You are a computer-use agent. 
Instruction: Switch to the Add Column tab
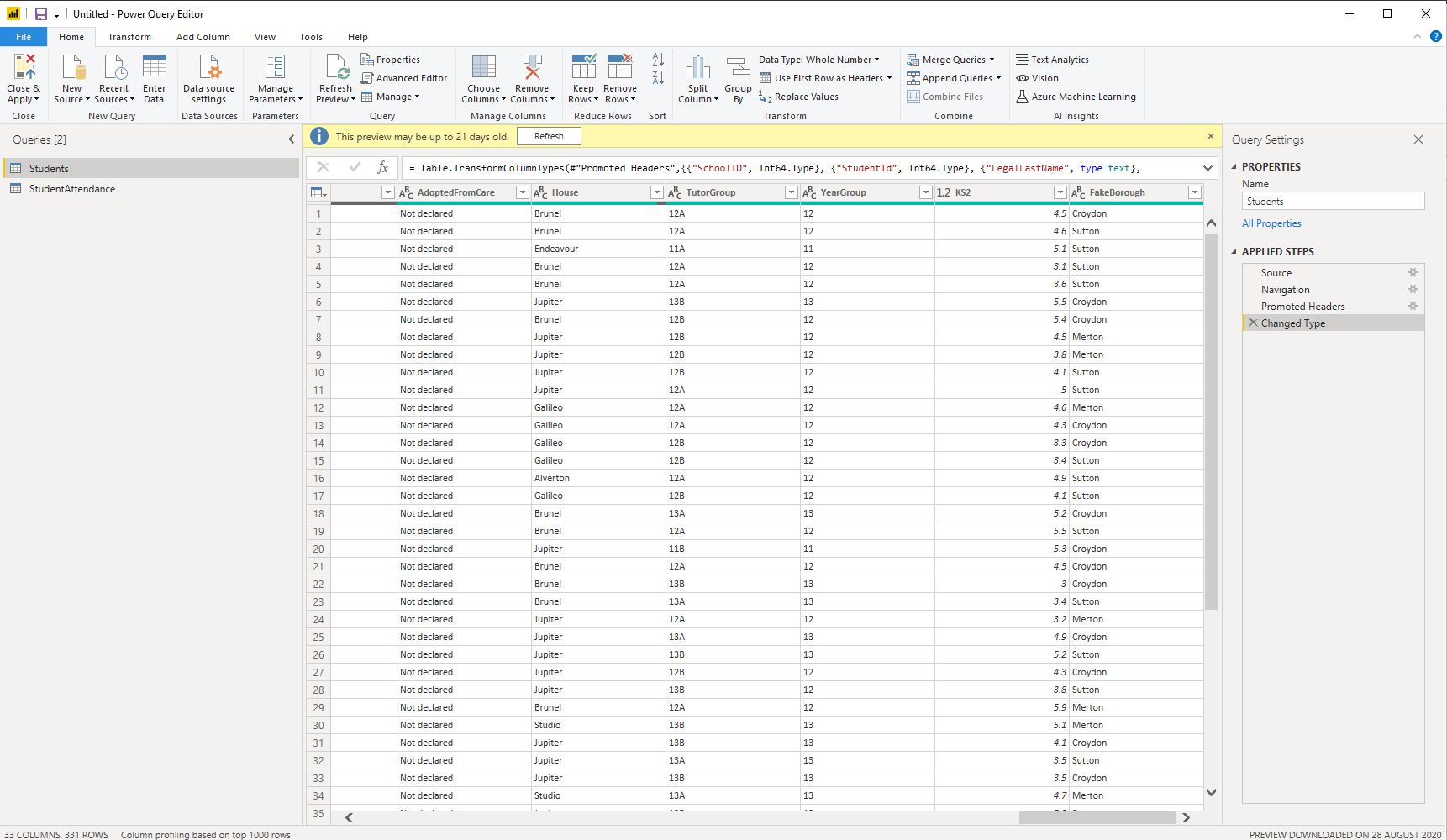click(203, 37)
